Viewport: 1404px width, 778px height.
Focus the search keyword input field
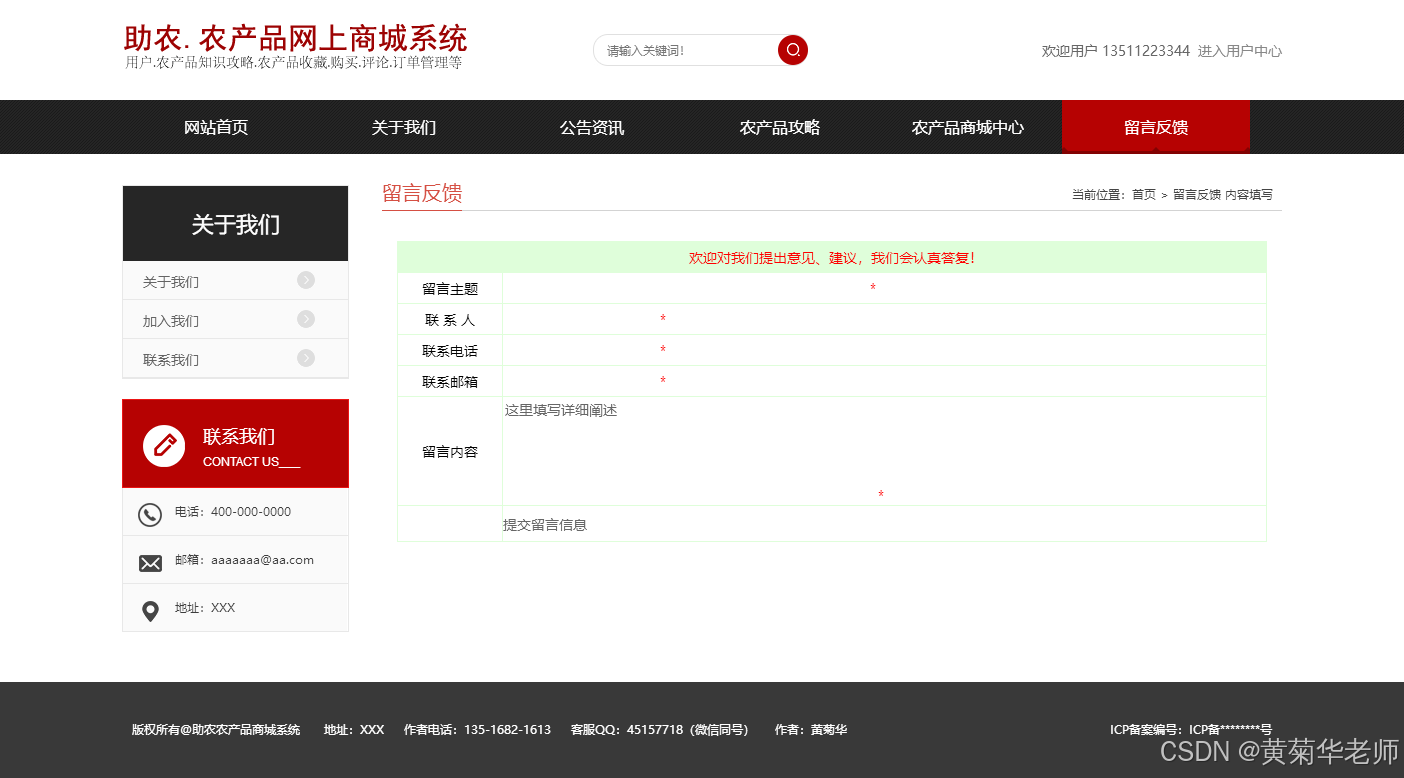tap(686, 50)
